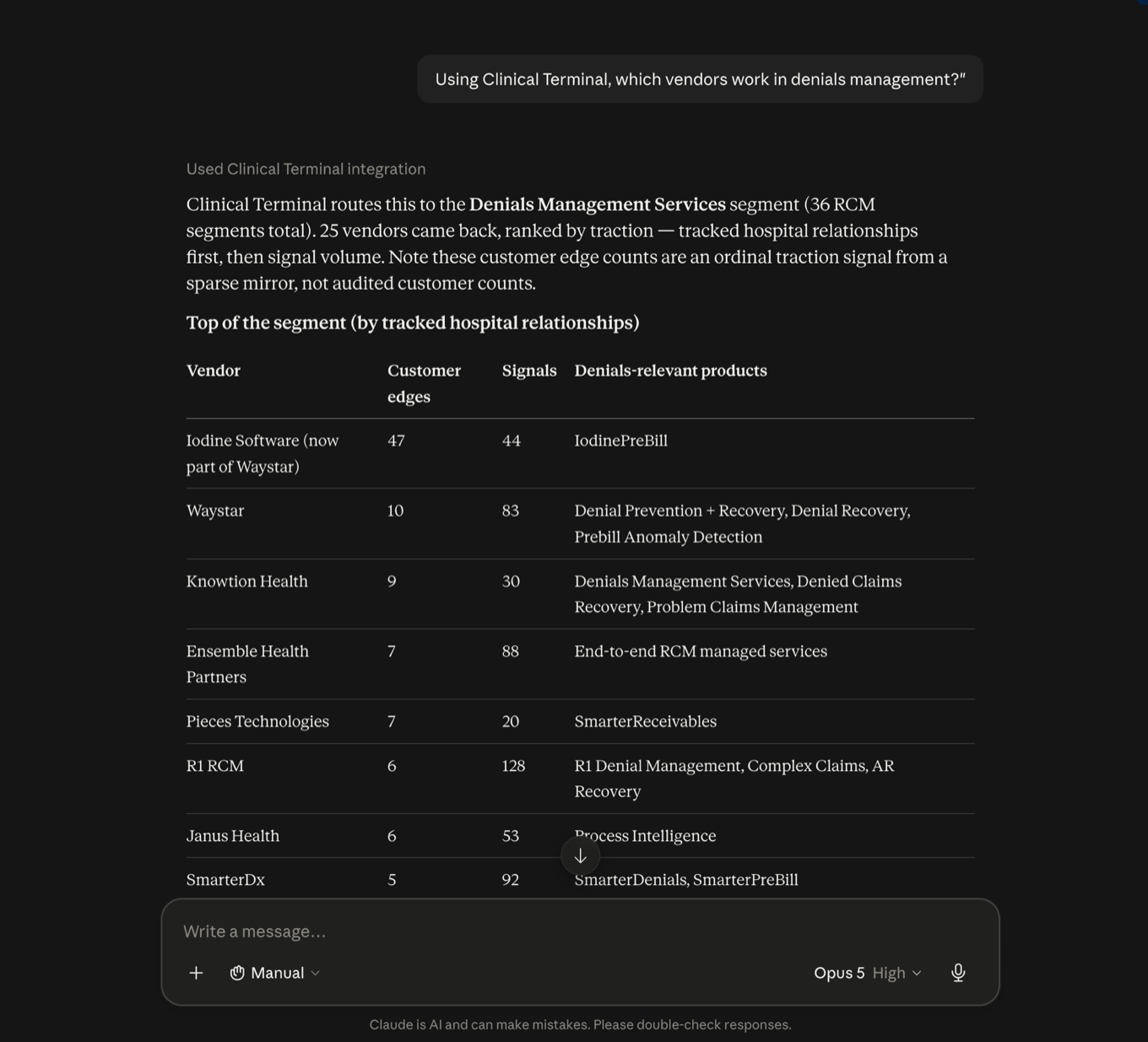Expand the High effort chevron
Viewport: 1148px width, 1042px height.
[x=917, y=973]
